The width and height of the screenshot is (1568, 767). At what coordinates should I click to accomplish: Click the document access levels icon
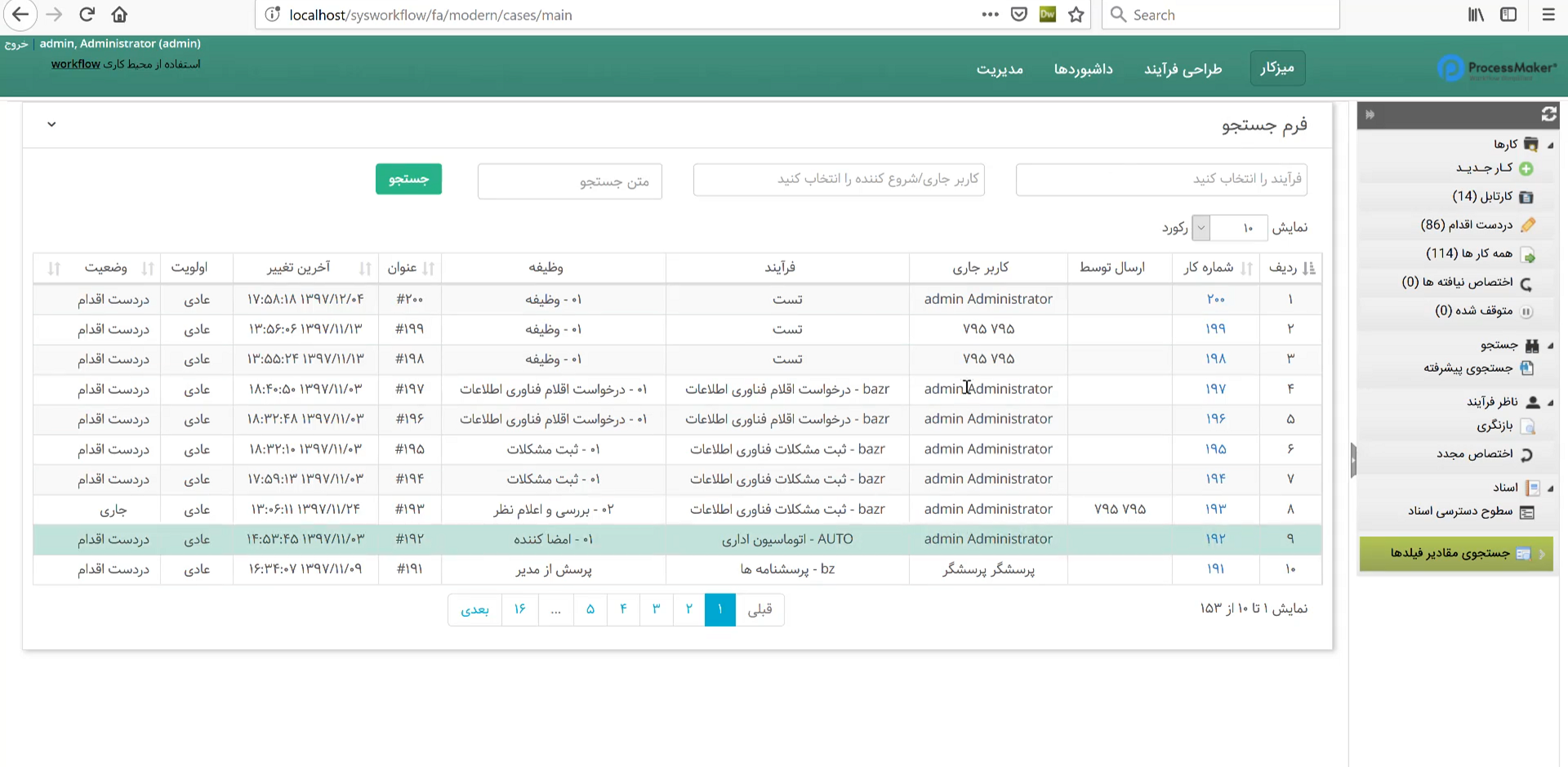pos(1526,512)
